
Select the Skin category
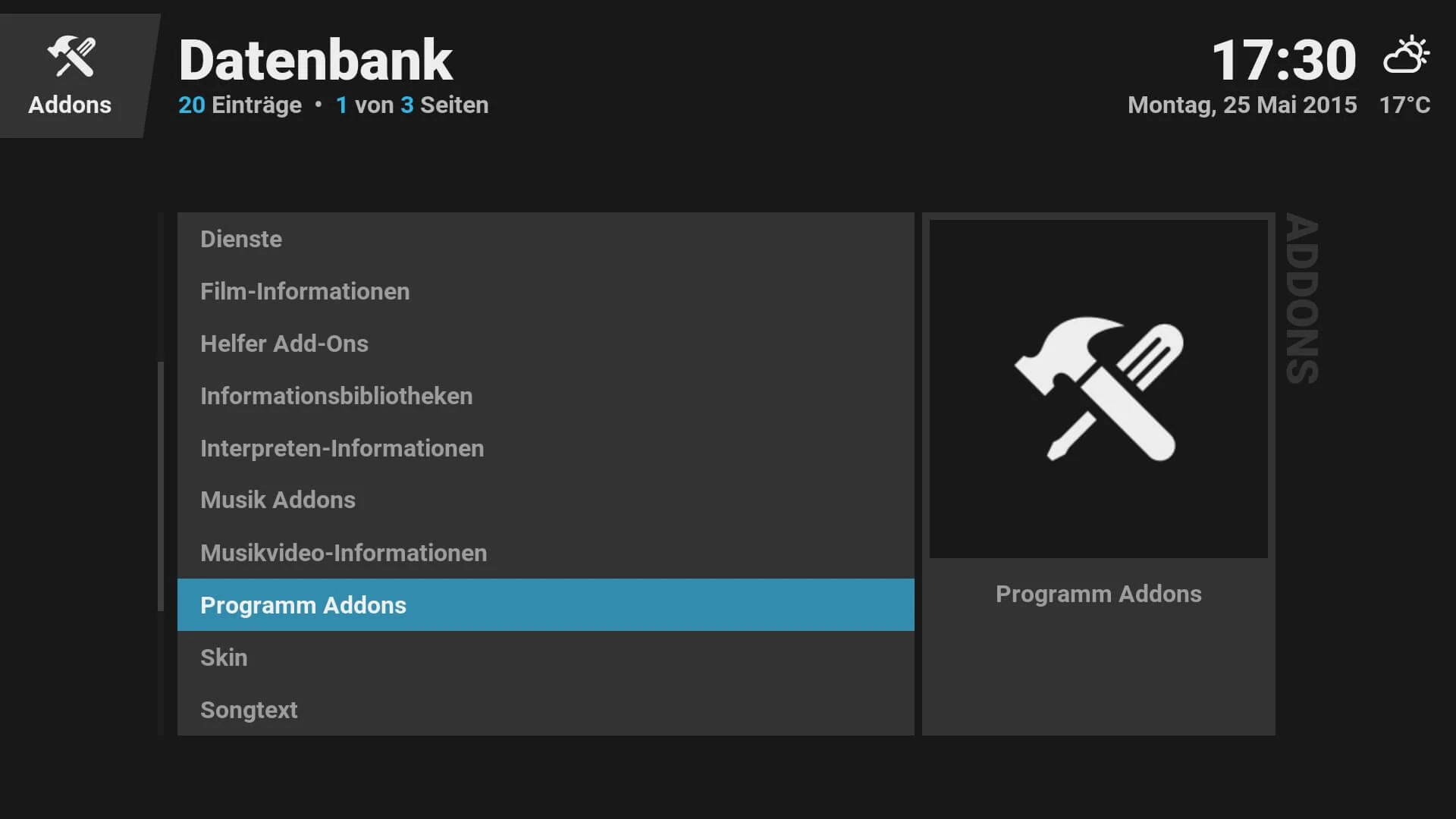545,657
